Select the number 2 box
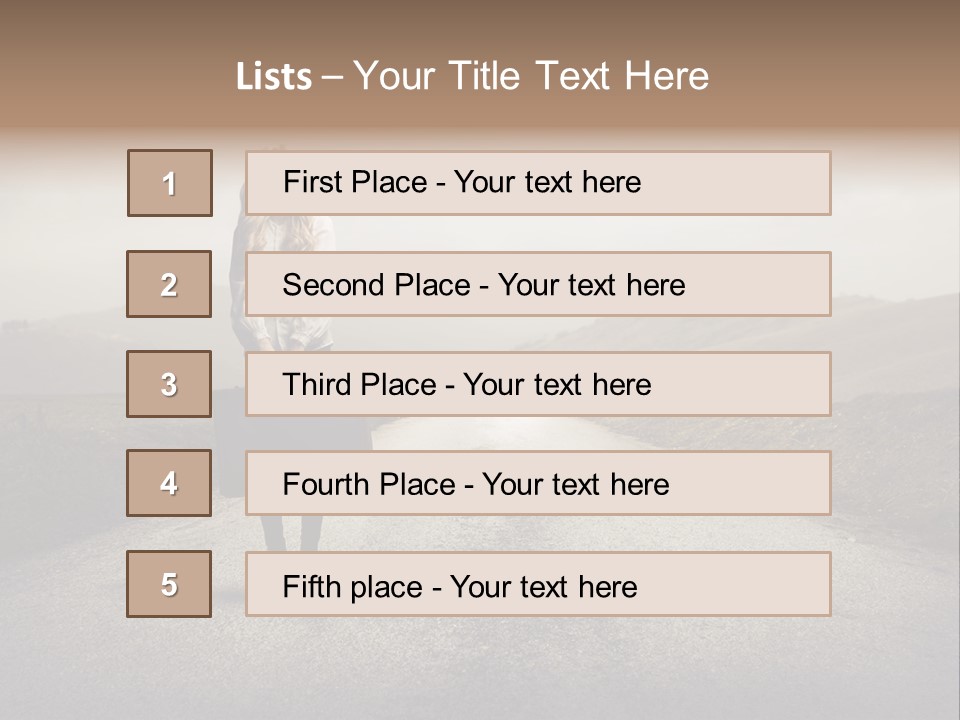Image resolution: width=960 pixels, height=720 pixels. tap(170, 285)
